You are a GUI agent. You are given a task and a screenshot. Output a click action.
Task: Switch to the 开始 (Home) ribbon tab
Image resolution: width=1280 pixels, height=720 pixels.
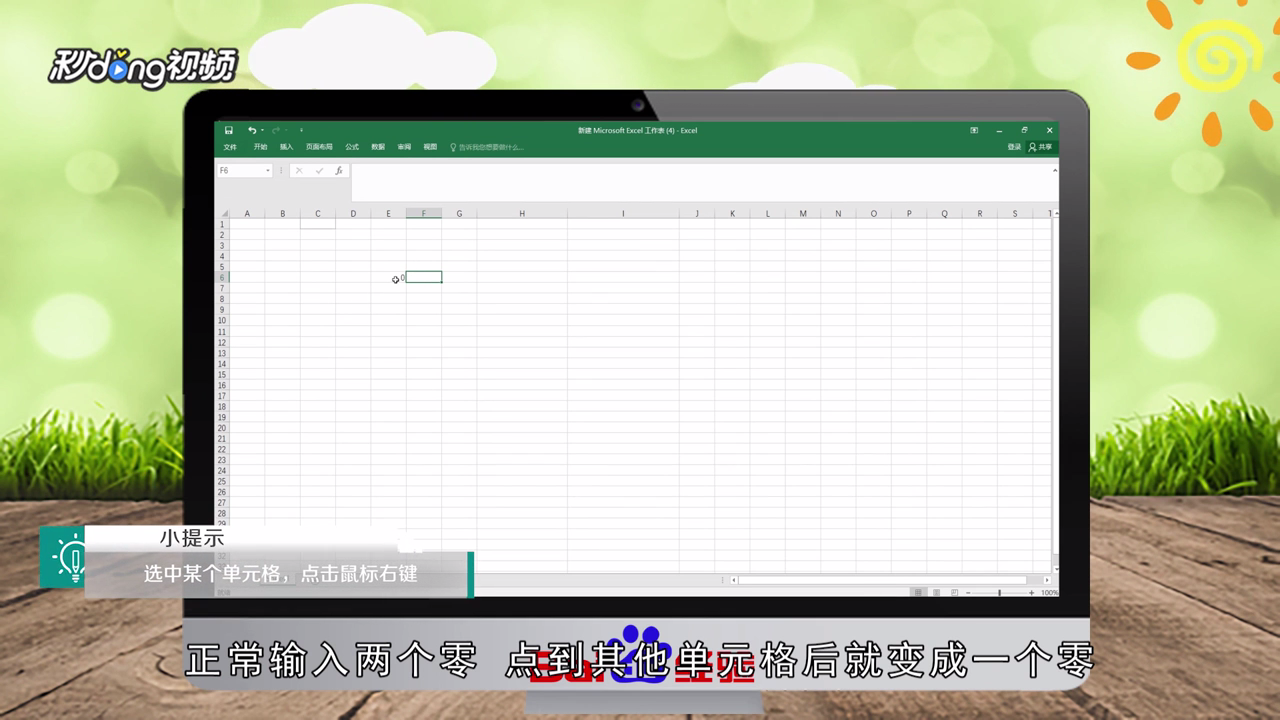click(x=260, y=147)
